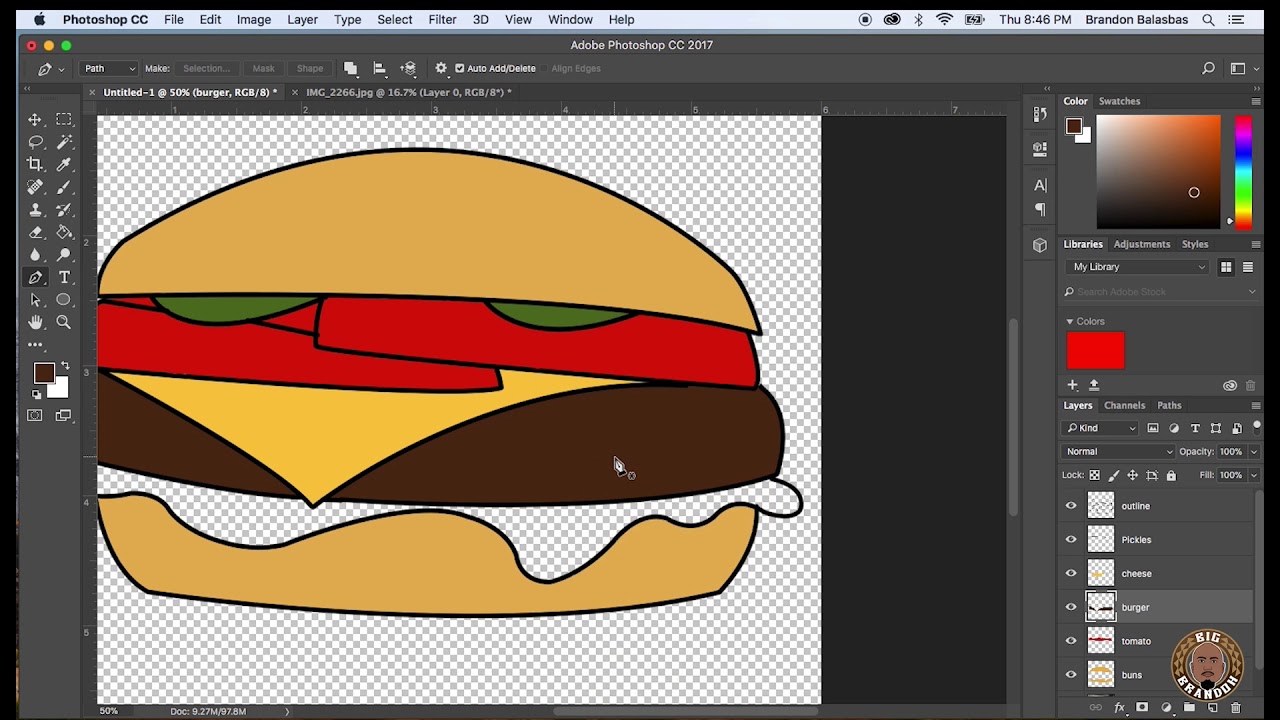Switch to the IMG_2266.jpg document tab
The image size is (1280, 720).
408,92
